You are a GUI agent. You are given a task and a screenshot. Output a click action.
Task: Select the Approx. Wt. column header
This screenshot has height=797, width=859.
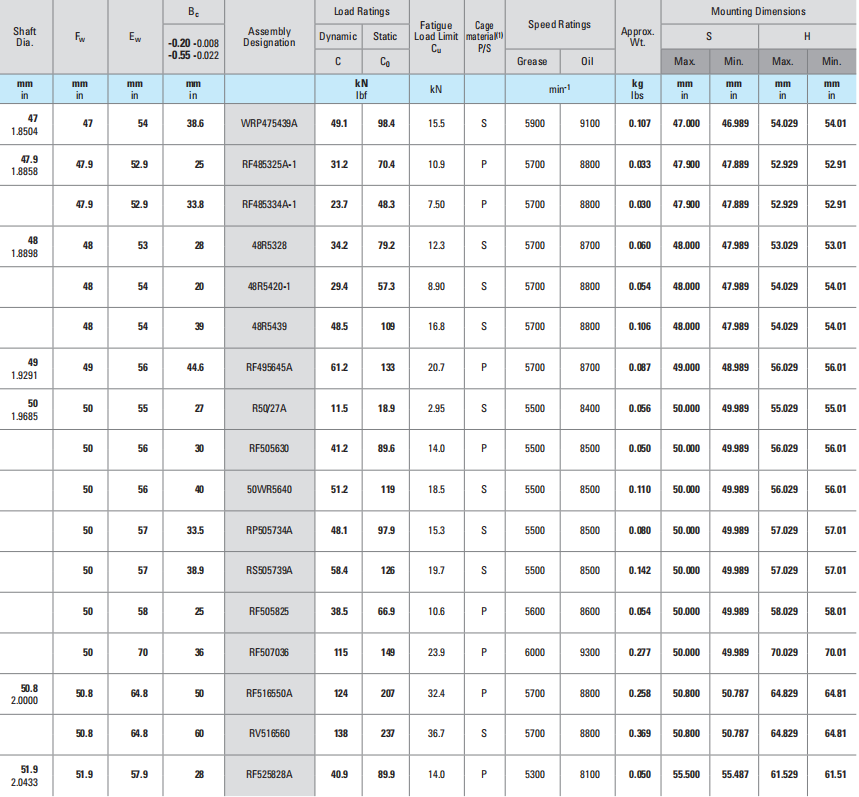click(x=637, y=37)
